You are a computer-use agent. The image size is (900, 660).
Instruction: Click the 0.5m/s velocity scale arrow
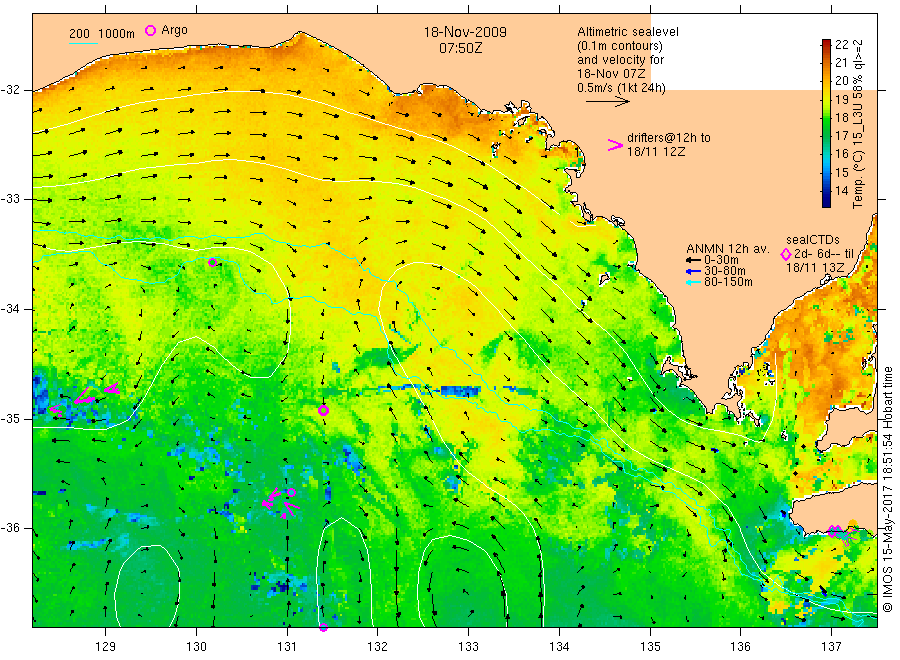(607, 102)
